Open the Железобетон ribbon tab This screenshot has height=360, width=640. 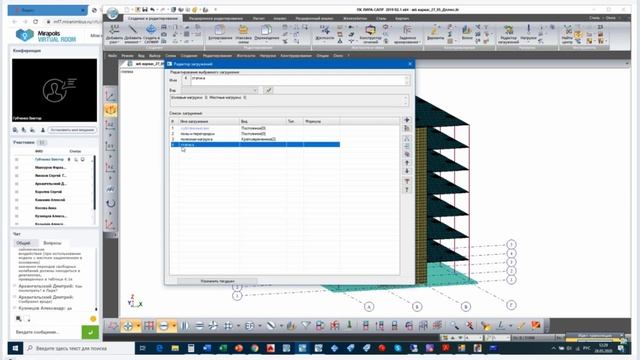click(354, 18)
